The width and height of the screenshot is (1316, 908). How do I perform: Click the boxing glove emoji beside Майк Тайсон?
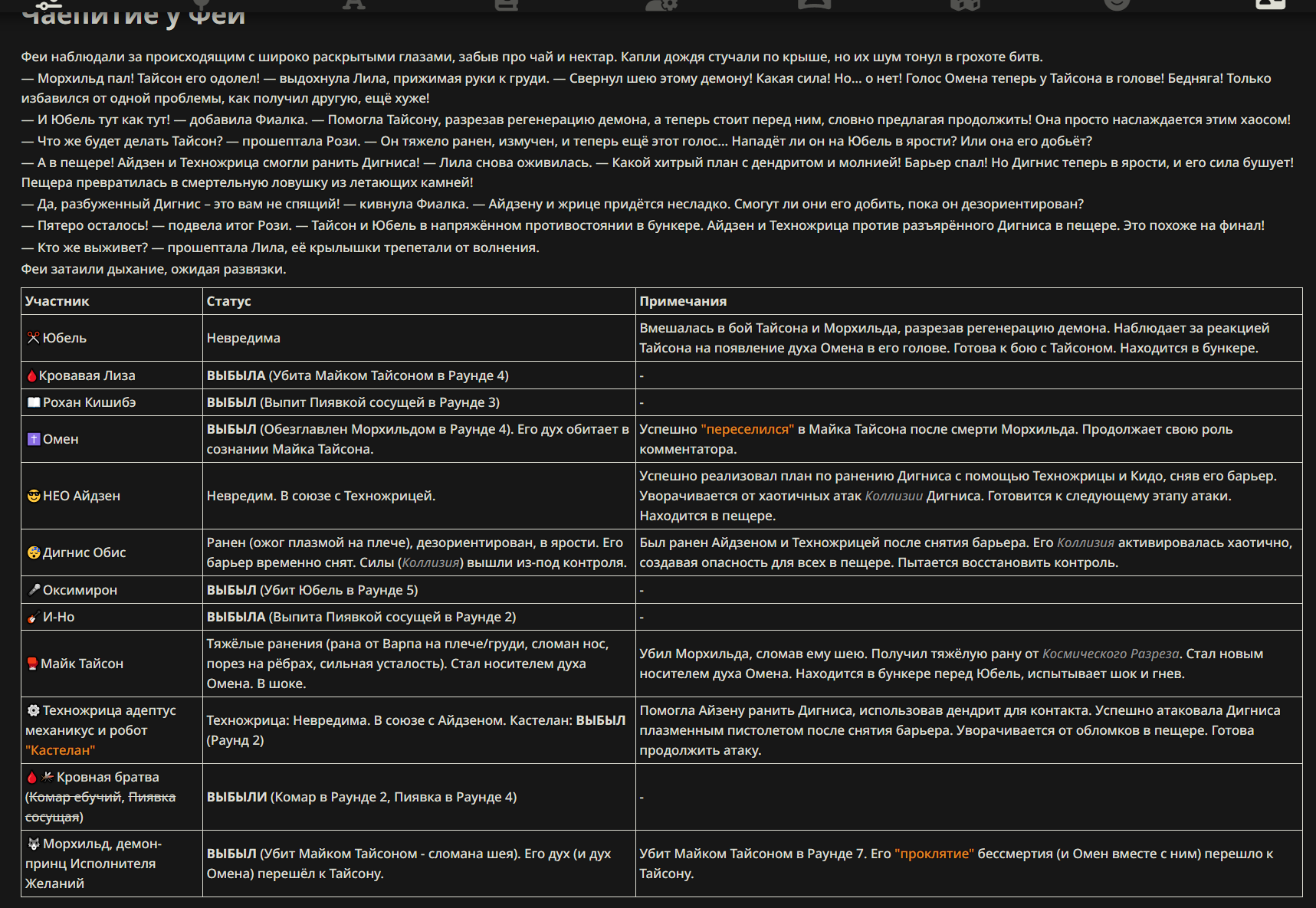32,664
